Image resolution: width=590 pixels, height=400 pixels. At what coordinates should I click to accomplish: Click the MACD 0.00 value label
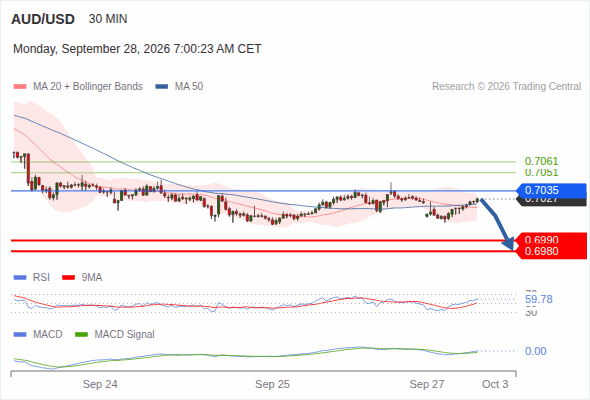pos(535,351)
